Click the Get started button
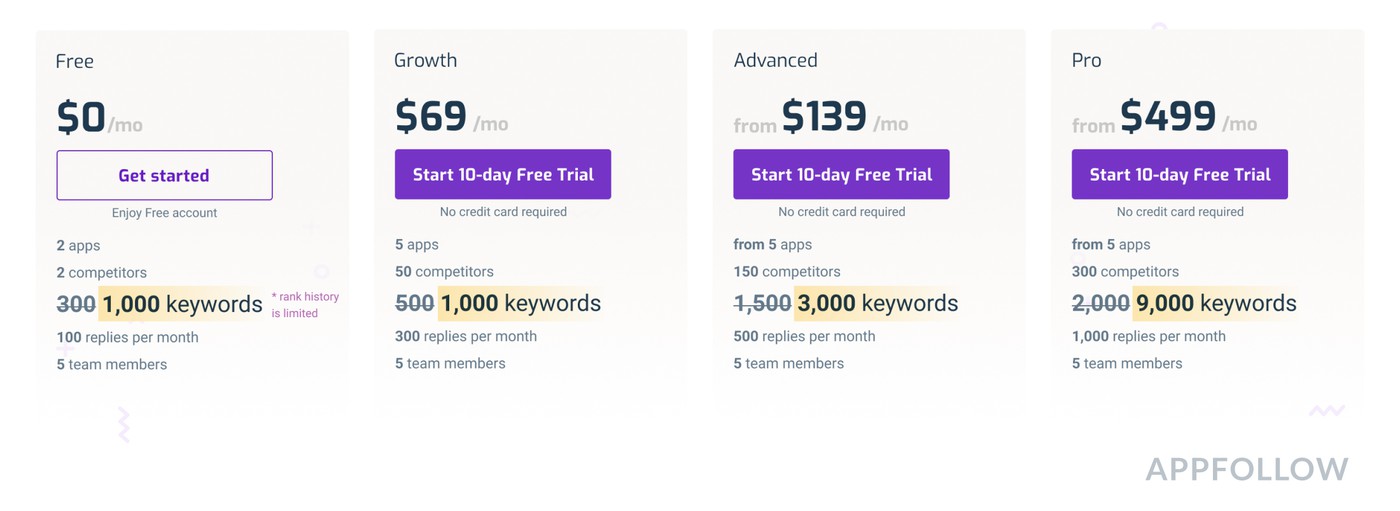 coord(164,175)
